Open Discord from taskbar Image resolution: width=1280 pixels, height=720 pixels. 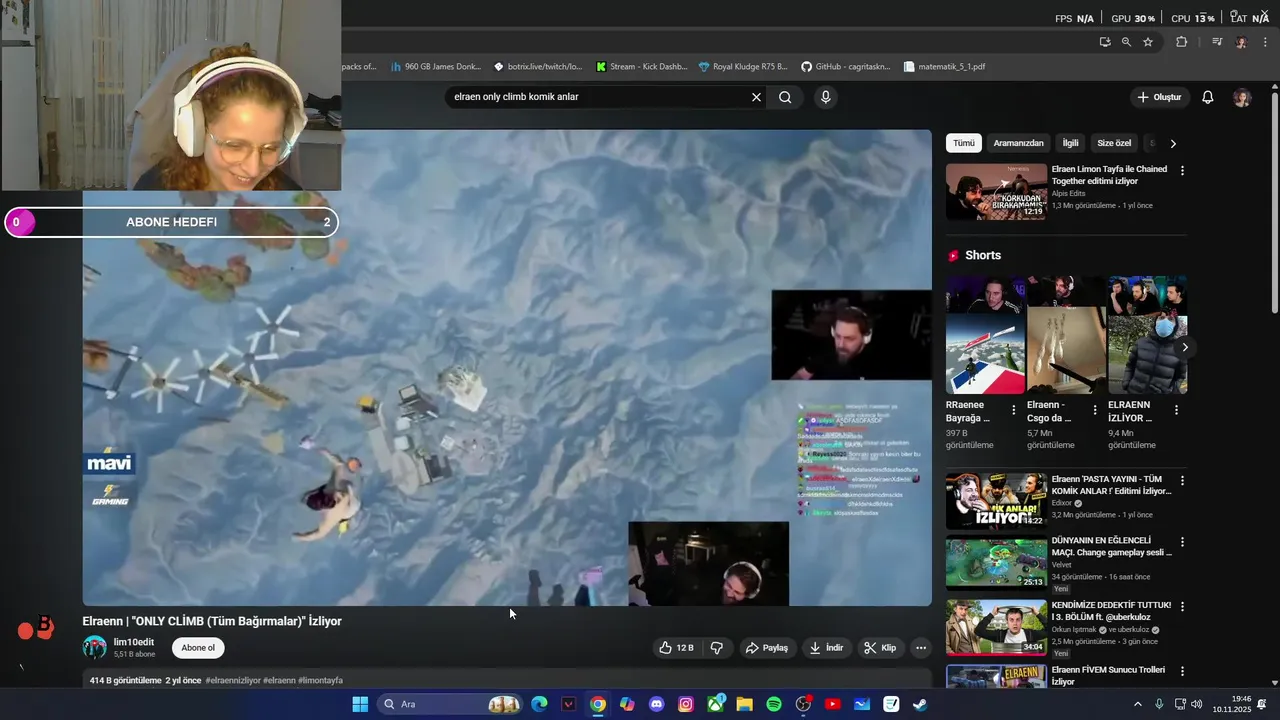pyautogui.click(x=656, y=704)
